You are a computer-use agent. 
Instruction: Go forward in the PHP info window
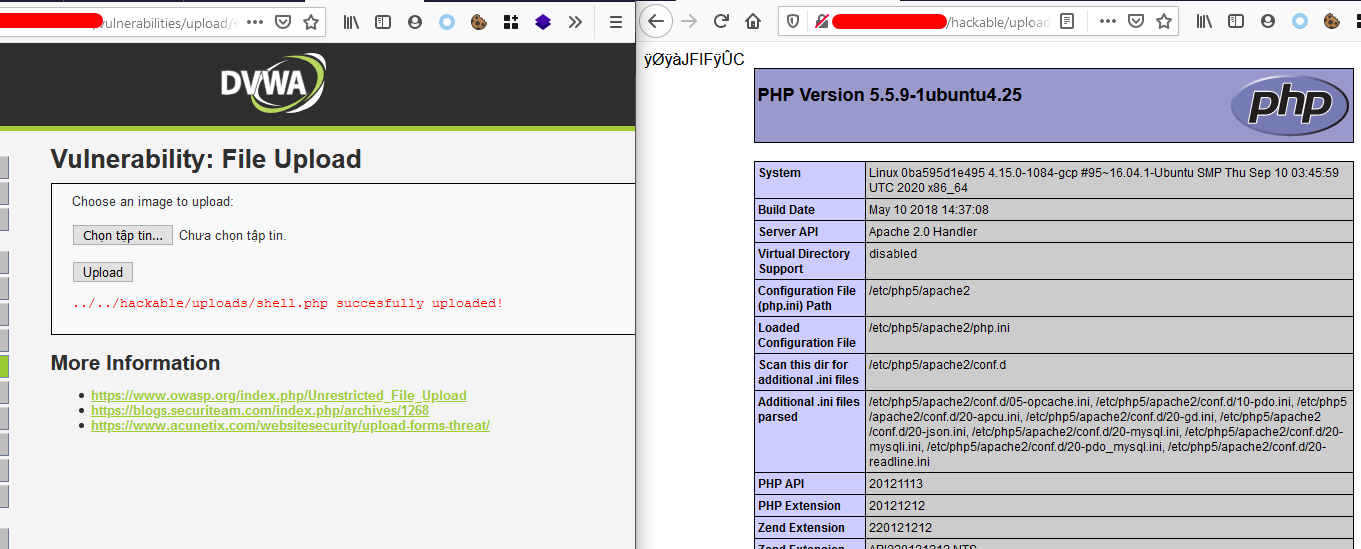[689, 21]
